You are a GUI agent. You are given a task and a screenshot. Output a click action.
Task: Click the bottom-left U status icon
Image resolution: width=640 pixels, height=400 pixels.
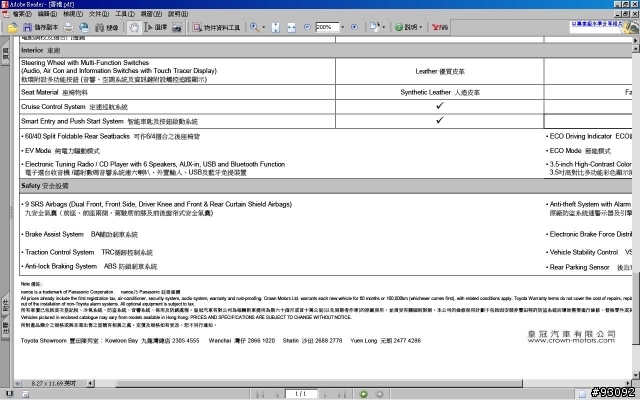pos(9,394)
